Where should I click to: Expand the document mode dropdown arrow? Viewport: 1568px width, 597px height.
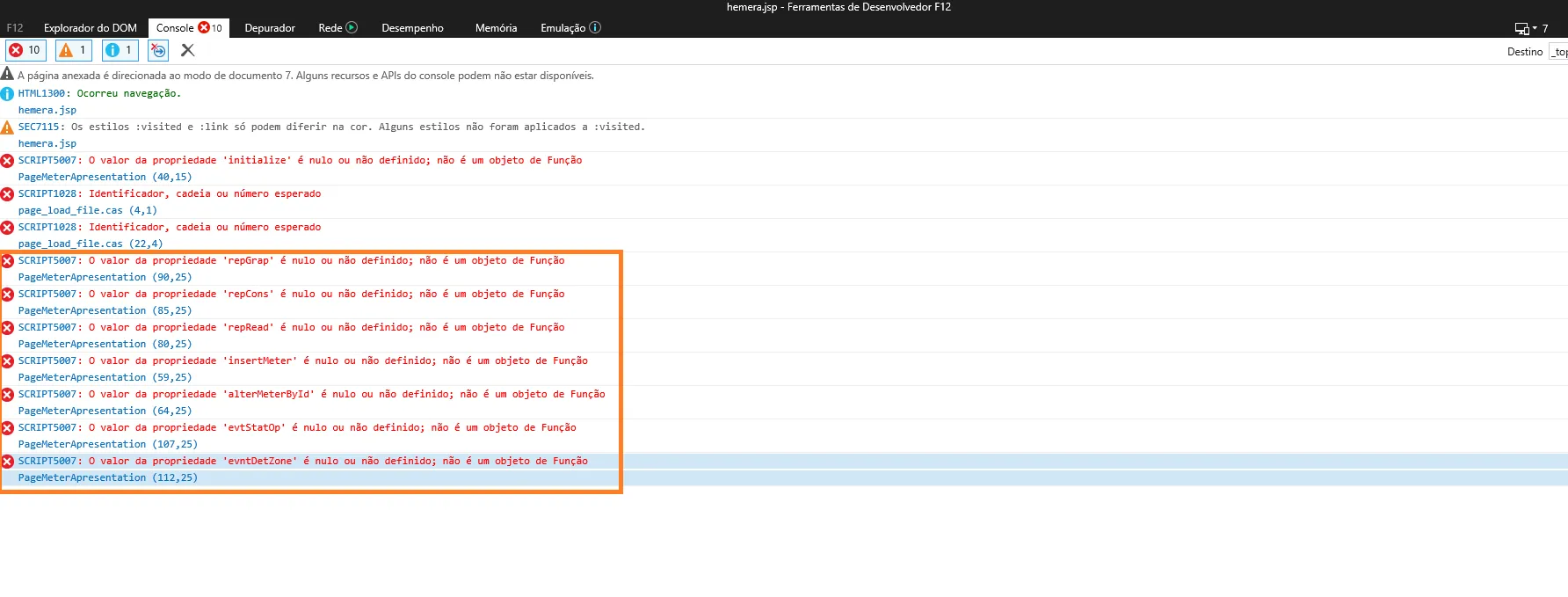(x=1535, y=28)
